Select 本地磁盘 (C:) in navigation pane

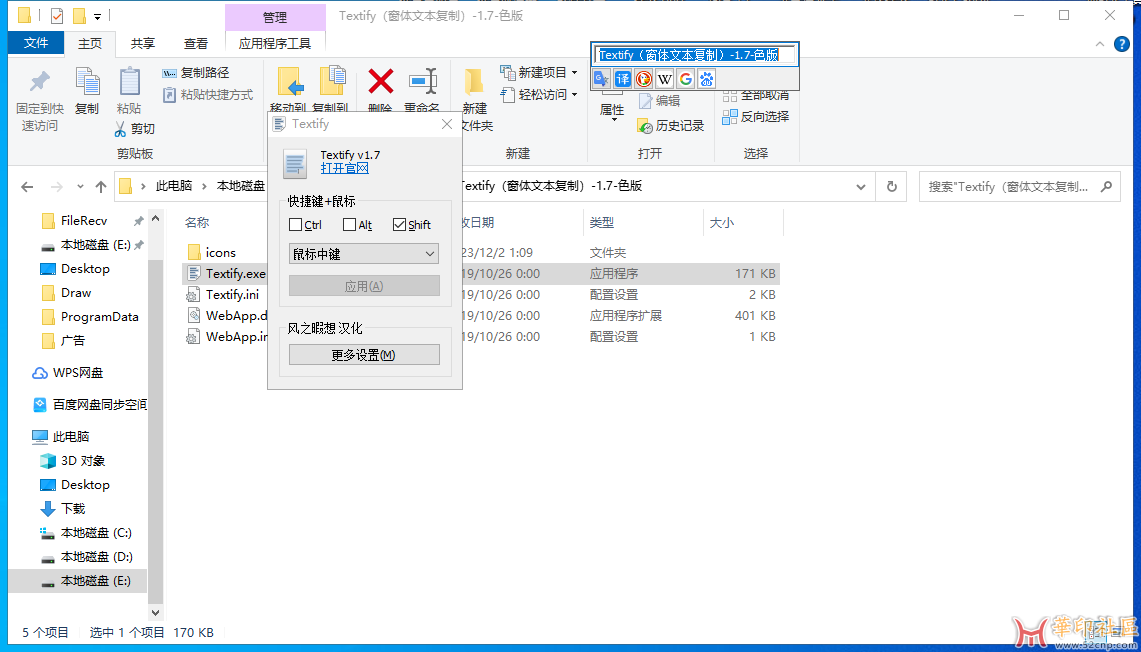pyautogui.click(x=96, y=533)
